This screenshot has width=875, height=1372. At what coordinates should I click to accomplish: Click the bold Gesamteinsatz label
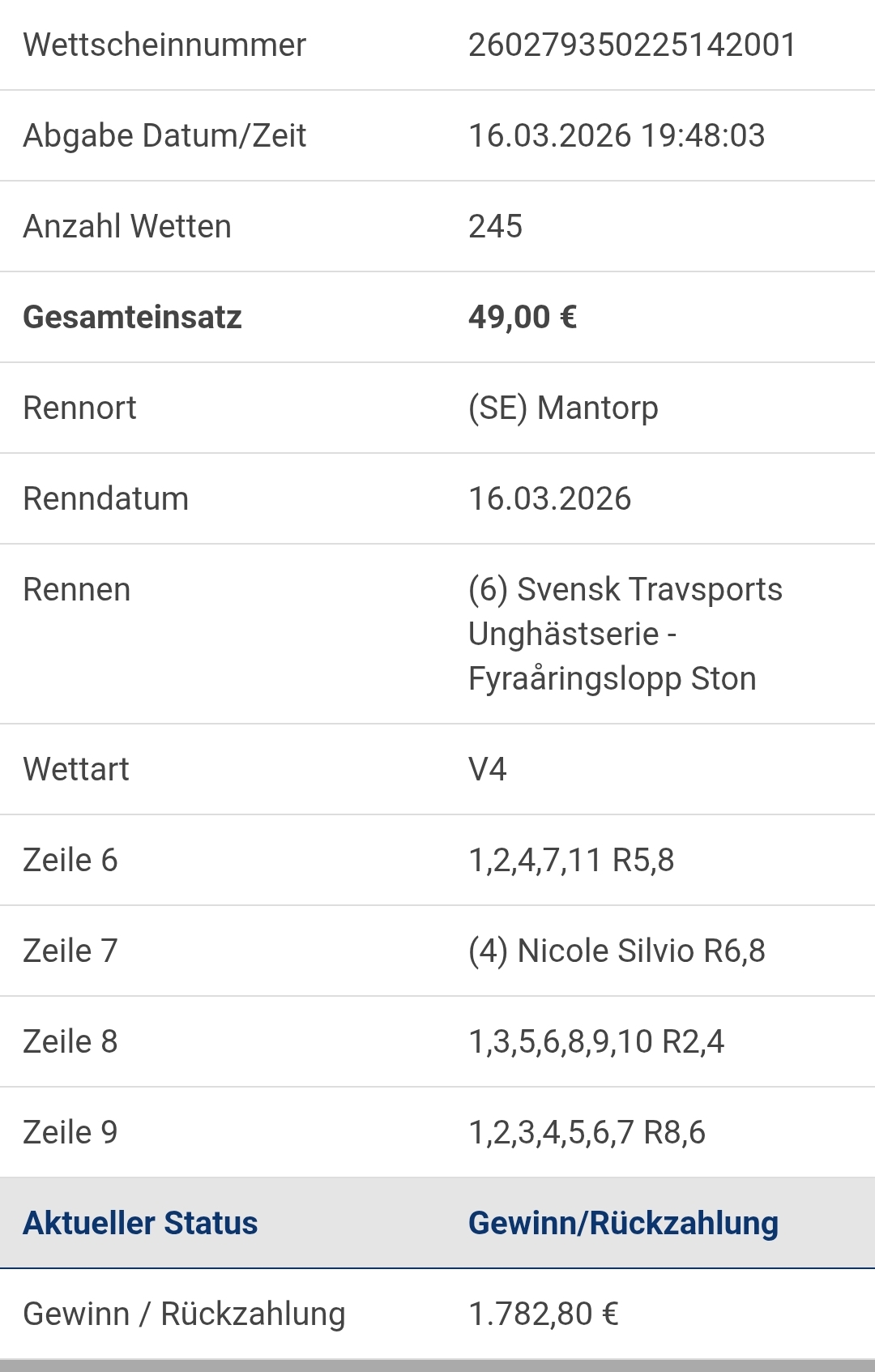[x=132, y=317]
